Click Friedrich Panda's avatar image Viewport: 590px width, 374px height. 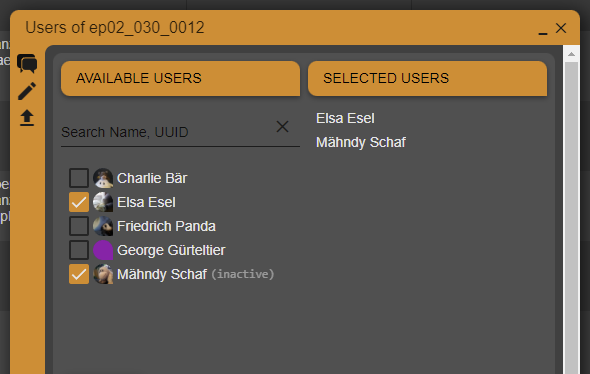pos(103,226)
